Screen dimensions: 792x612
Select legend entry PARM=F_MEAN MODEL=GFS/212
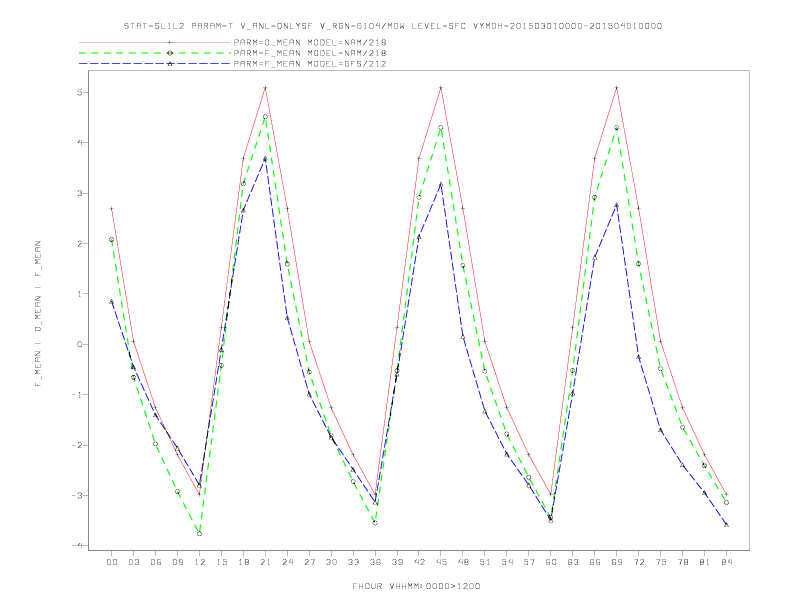coord(310,64)
